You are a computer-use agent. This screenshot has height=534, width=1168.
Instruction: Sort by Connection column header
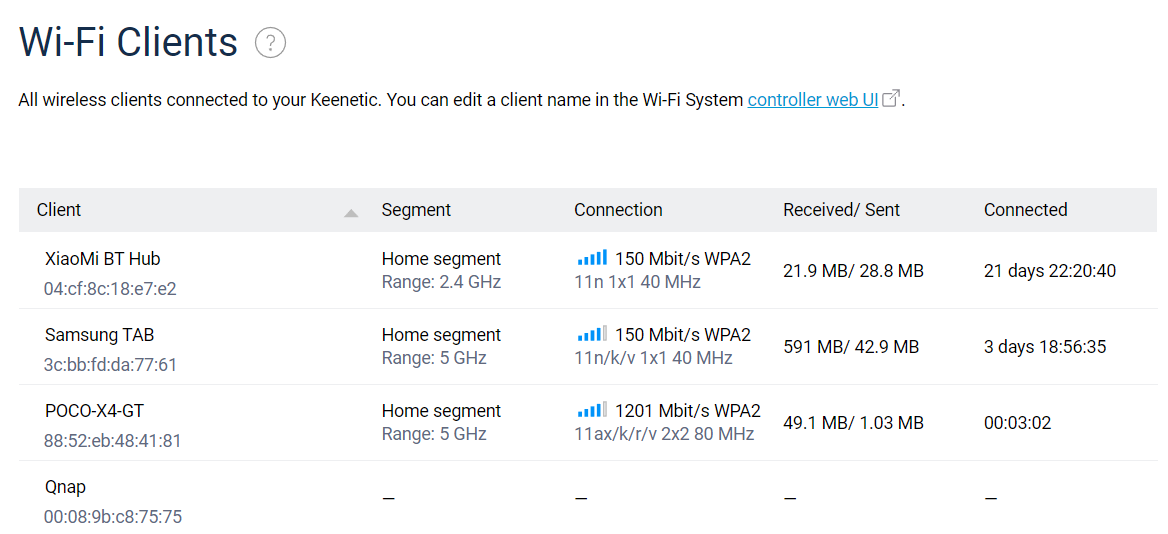pyautogui.click(x=618, y=210)
